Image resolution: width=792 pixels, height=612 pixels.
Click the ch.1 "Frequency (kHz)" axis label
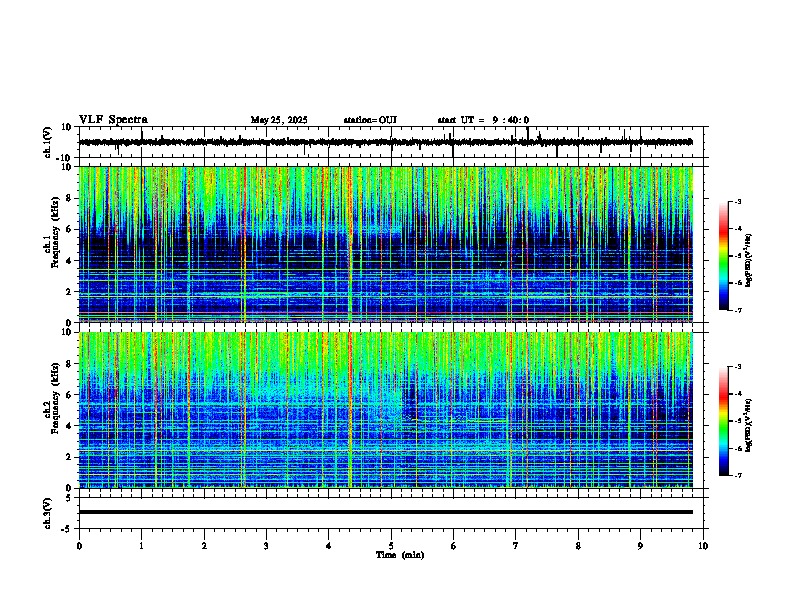tap(55, 233)
